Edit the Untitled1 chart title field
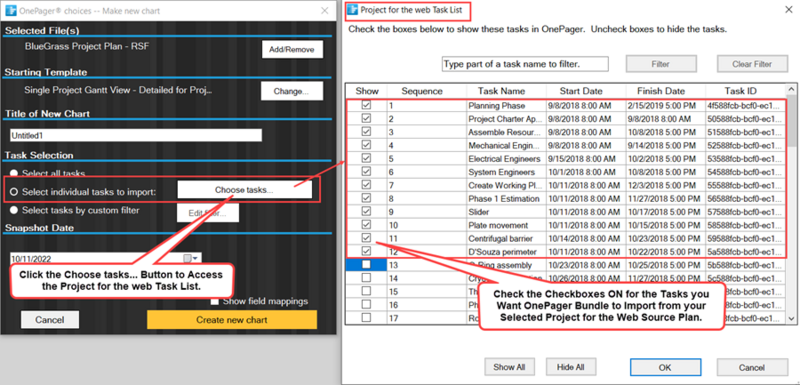 pyautogui.click(x=136, y=135)
